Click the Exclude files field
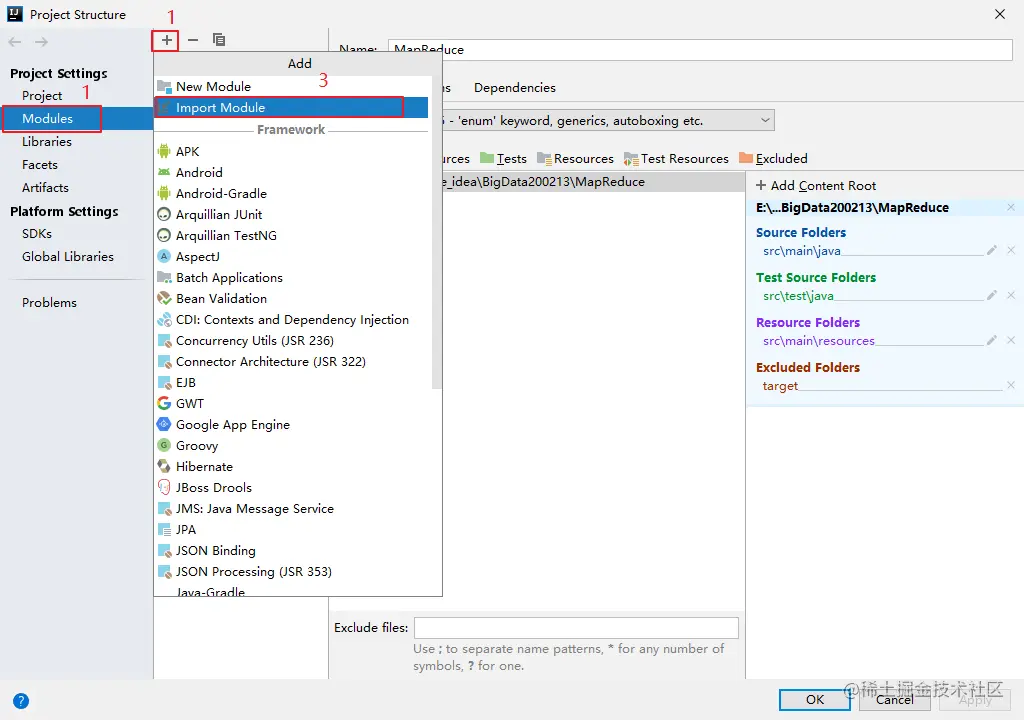1024x720 pixels. tap(576, 628)
